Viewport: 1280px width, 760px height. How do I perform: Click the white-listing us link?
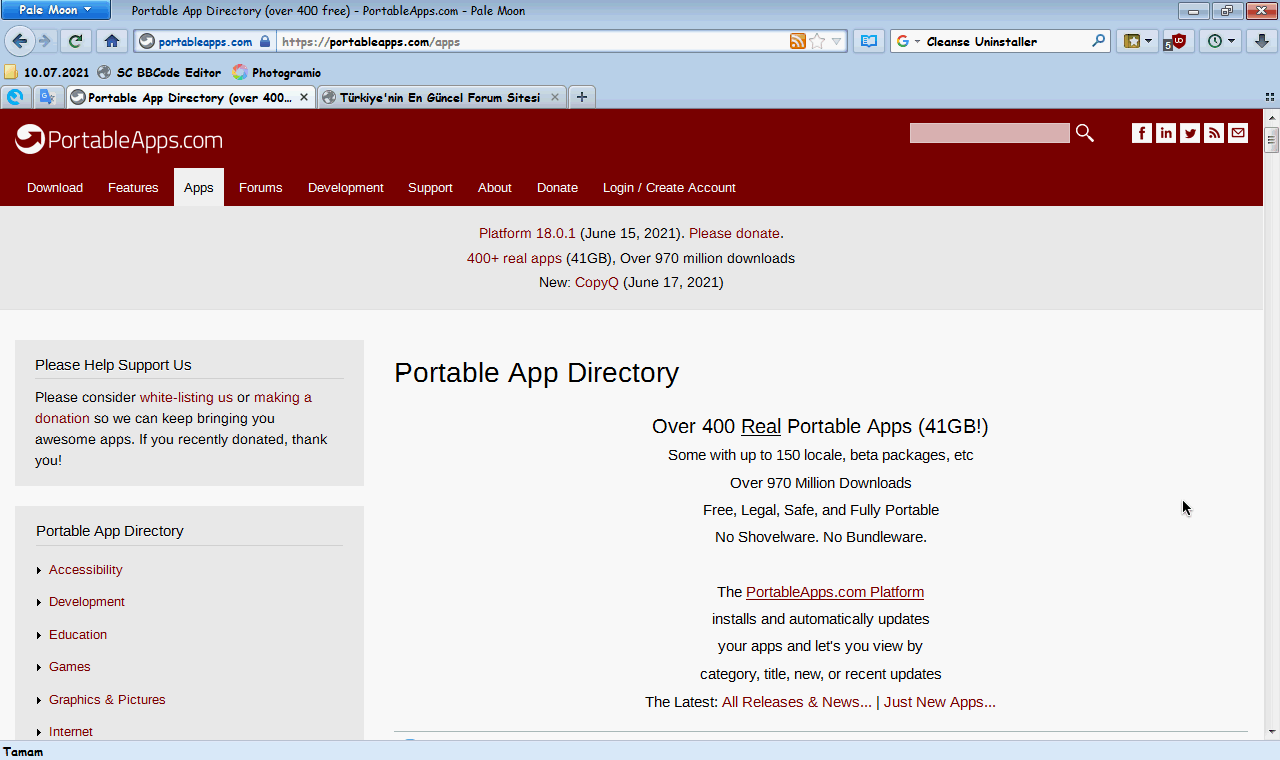pyautogui.click(x=186, y=397)
